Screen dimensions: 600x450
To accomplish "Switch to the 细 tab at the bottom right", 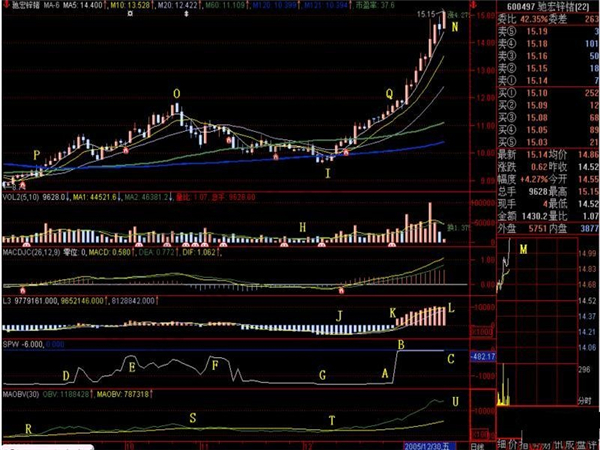I will (504, 445).
